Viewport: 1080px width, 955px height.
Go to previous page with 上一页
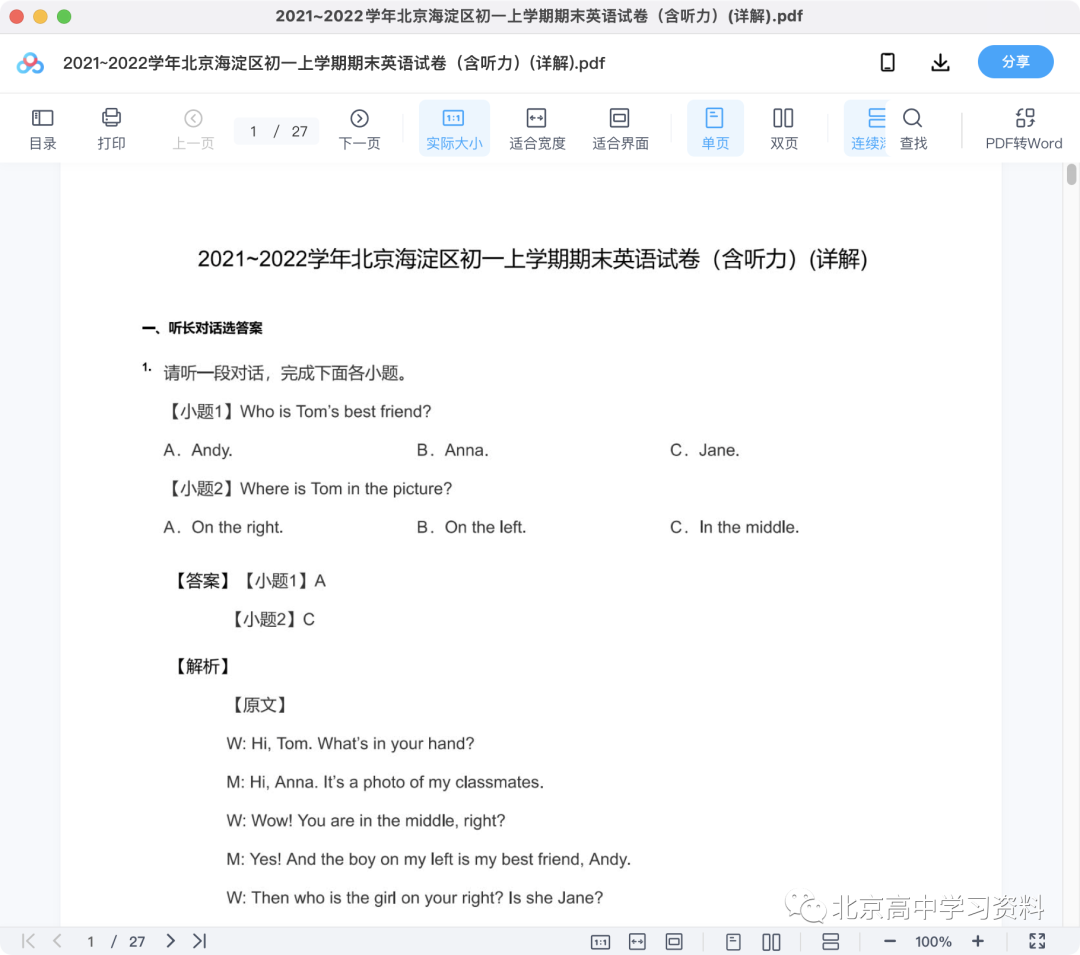[193, 129]
